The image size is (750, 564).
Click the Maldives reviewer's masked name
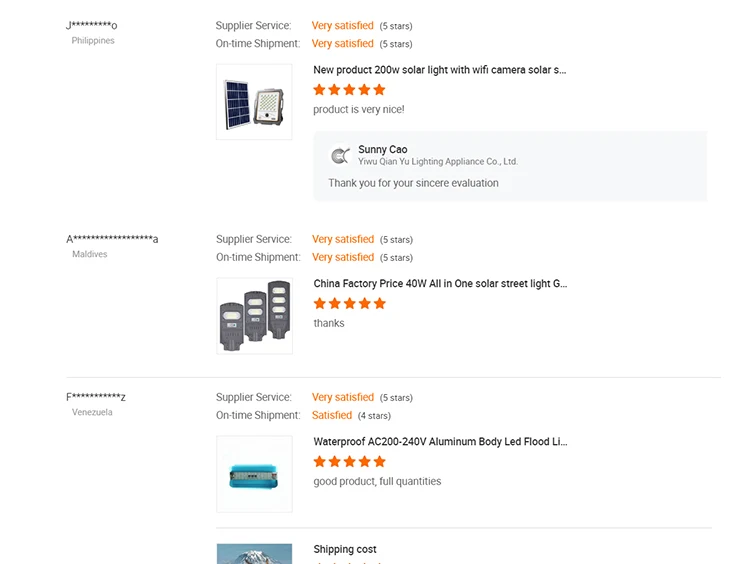tap(112, 239)
